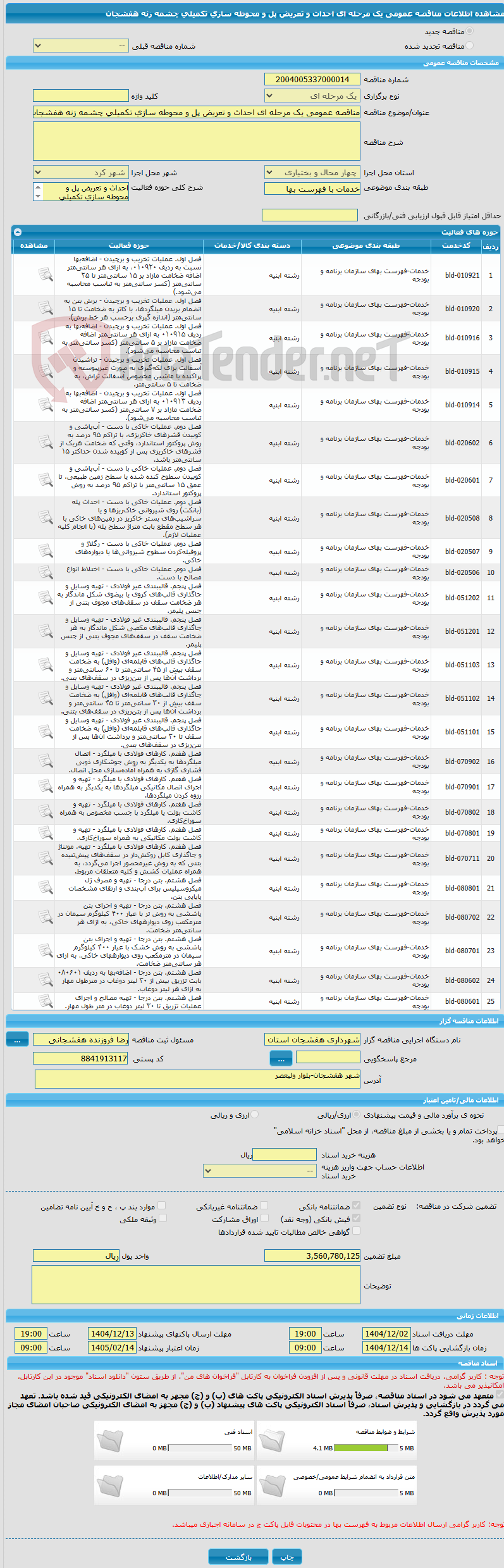504x1568 pixels.
Task: Open the view icon for row bld-051102
Action: click(46, 698)
